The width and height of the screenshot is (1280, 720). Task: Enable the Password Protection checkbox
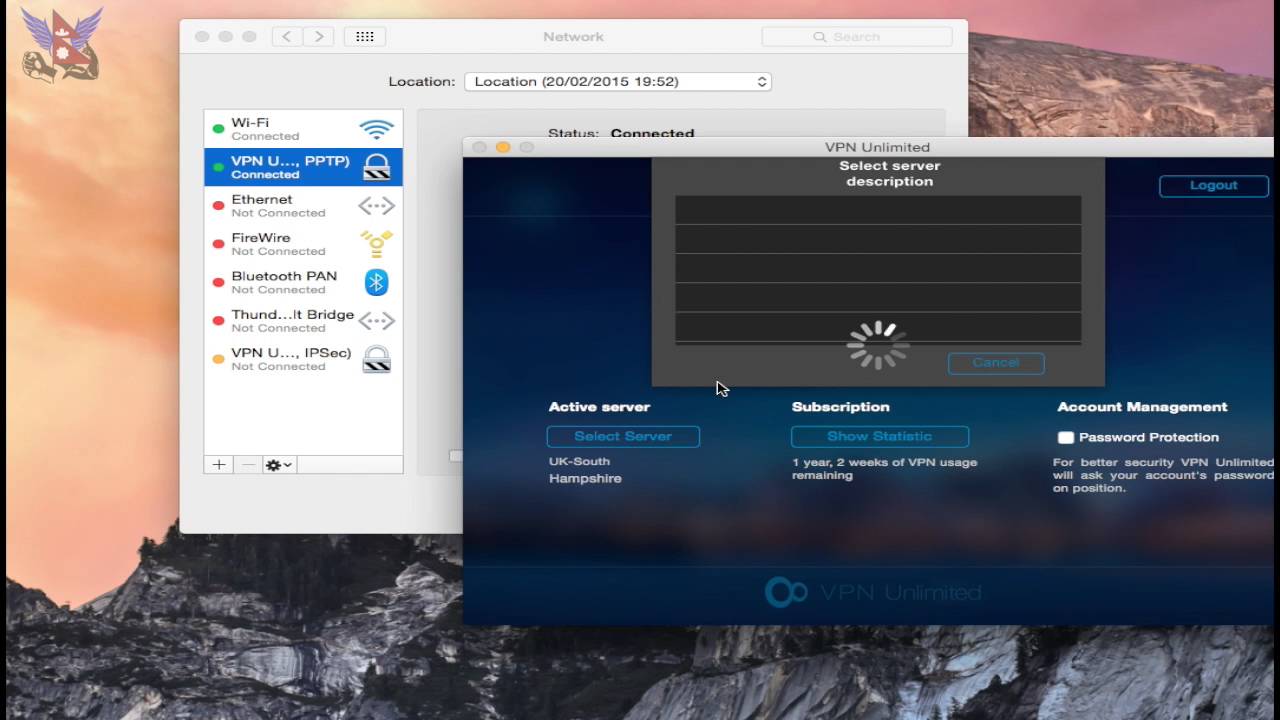(x=1066, y=437)
